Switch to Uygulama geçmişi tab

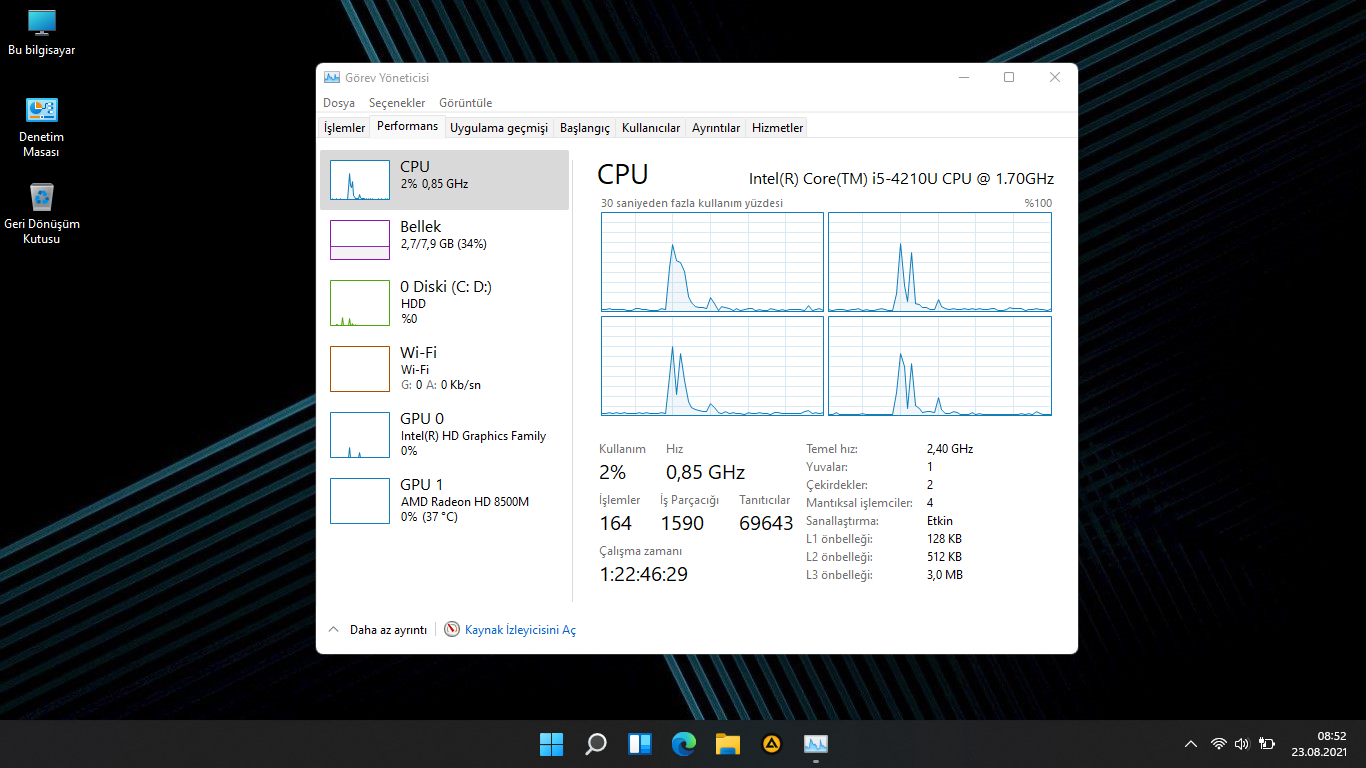[x=499, y=128]
